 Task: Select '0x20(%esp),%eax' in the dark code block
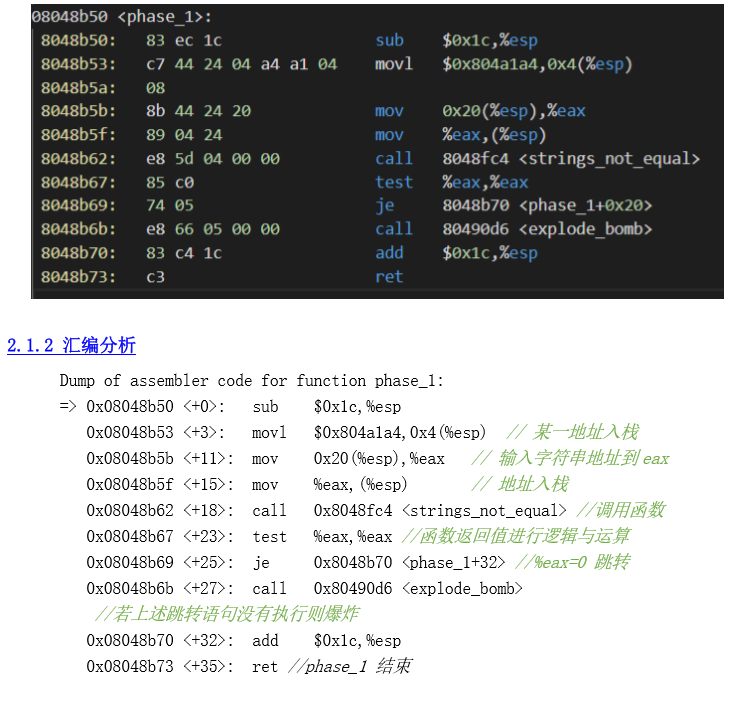[514, 111]
